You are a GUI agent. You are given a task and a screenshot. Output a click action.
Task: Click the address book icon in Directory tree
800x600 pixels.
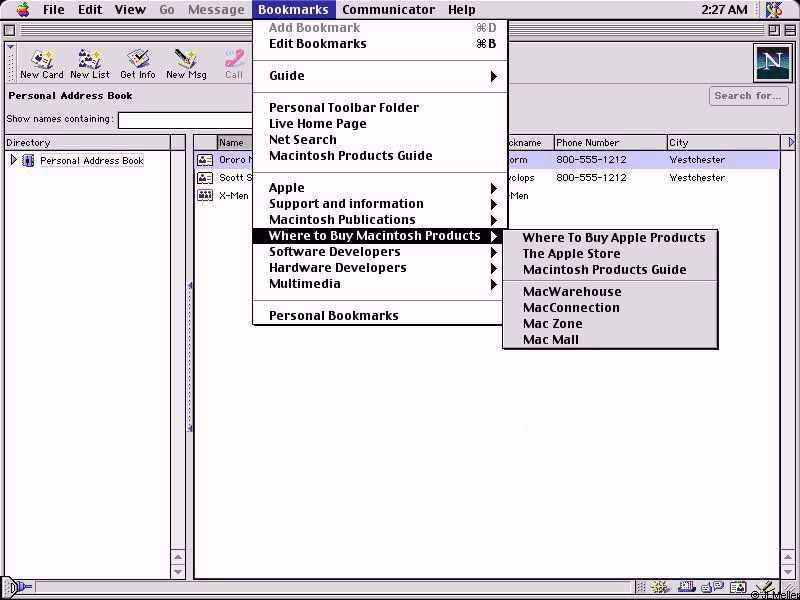click(29, 161)
